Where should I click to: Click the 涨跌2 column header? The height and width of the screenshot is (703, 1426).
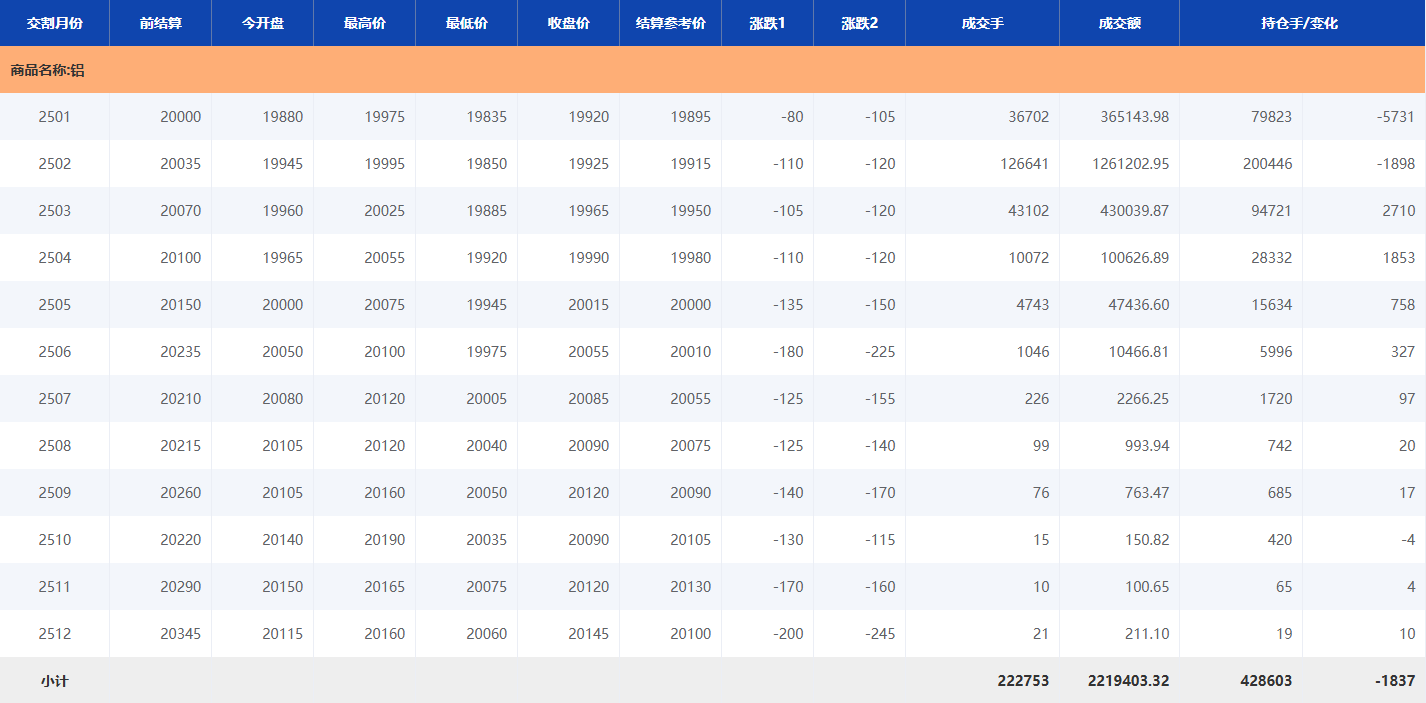[x=859, y=23]
